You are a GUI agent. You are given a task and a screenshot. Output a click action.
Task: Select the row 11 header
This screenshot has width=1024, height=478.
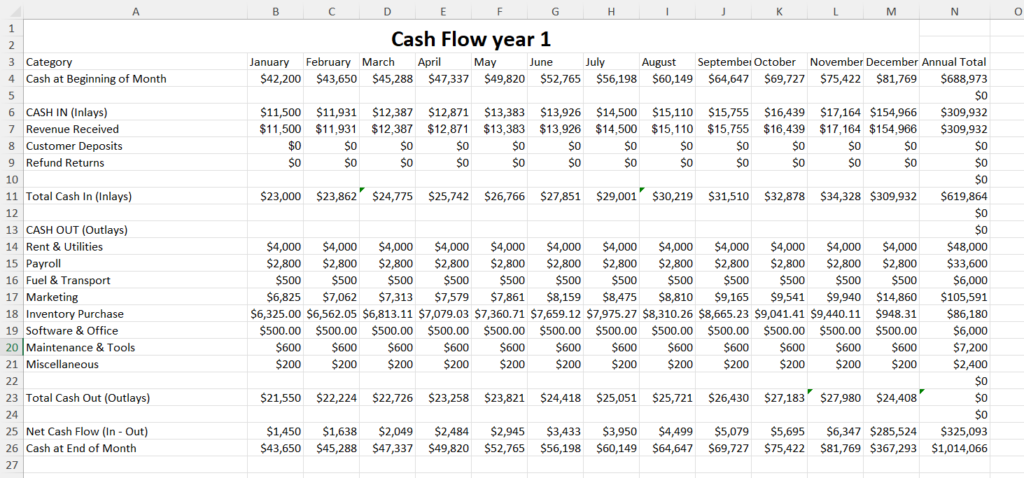(10, 196)
